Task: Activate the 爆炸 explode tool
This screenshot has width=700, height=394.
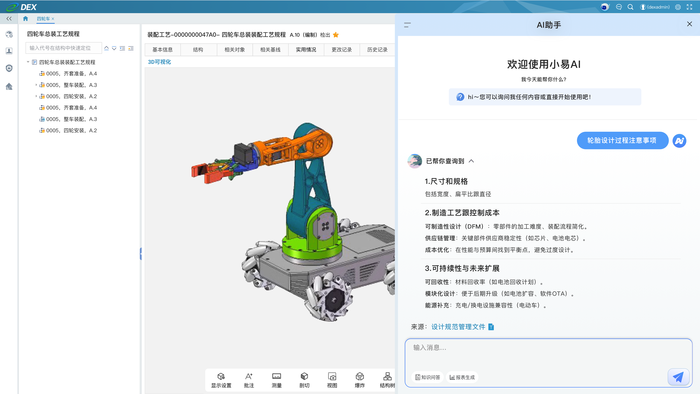Action: click(359, 380)
